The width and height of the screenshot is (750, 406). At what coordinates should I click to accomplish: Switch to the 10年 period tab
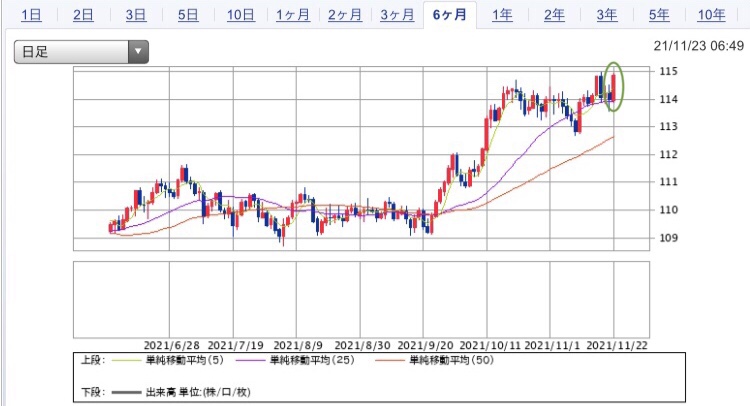point(711,15)
